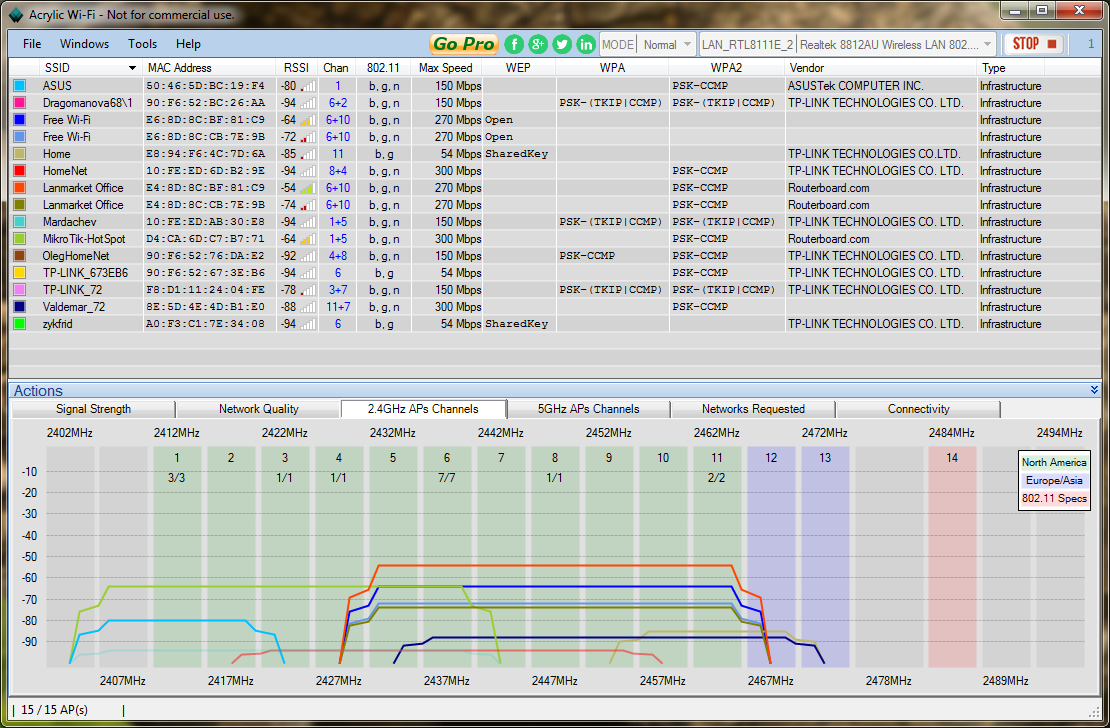The width and height of the screenshot is (1110, 728).
Task: Sort the list by Max Speed column
Action: coord(445,68)
